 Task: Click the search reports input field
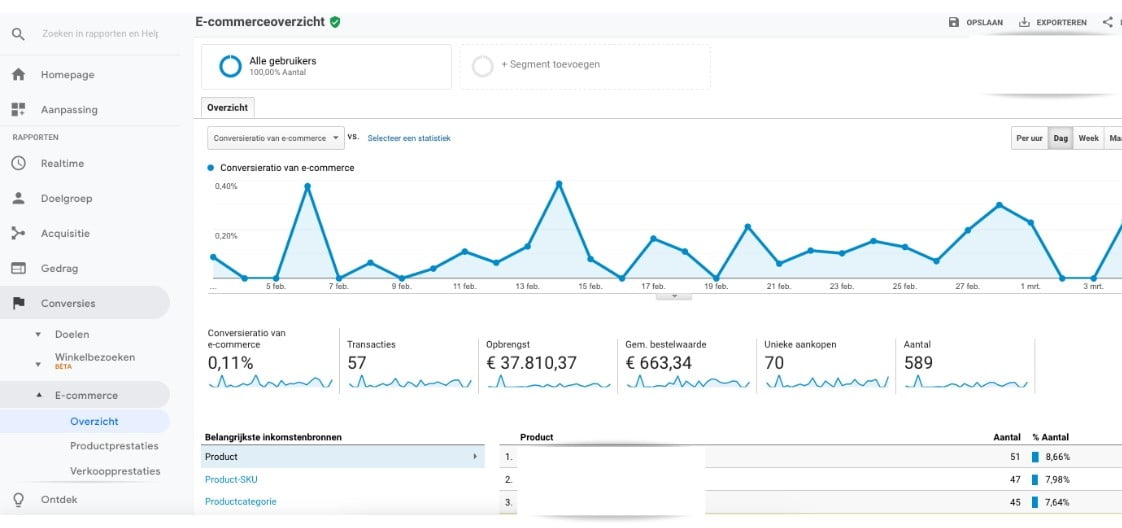100,34
